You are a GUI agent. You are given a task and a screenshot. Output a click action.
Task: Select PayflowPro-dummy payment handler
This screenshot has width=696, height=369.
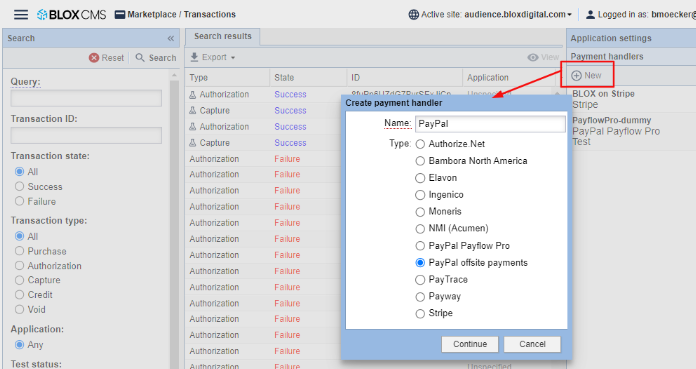click(x=633, y=131)
